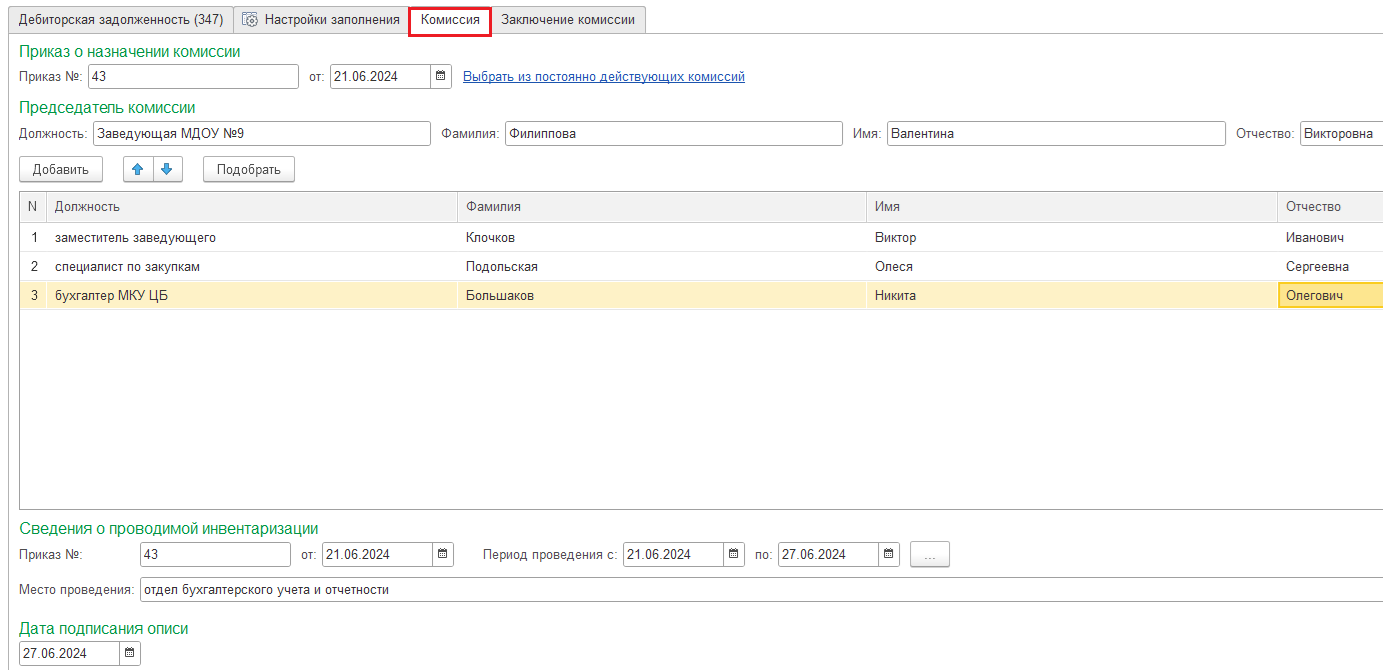Edit chairman Должность field Заведующая МДОУ №9
The width and height of the screenshot is (1383, 670).
click(261, 134)
